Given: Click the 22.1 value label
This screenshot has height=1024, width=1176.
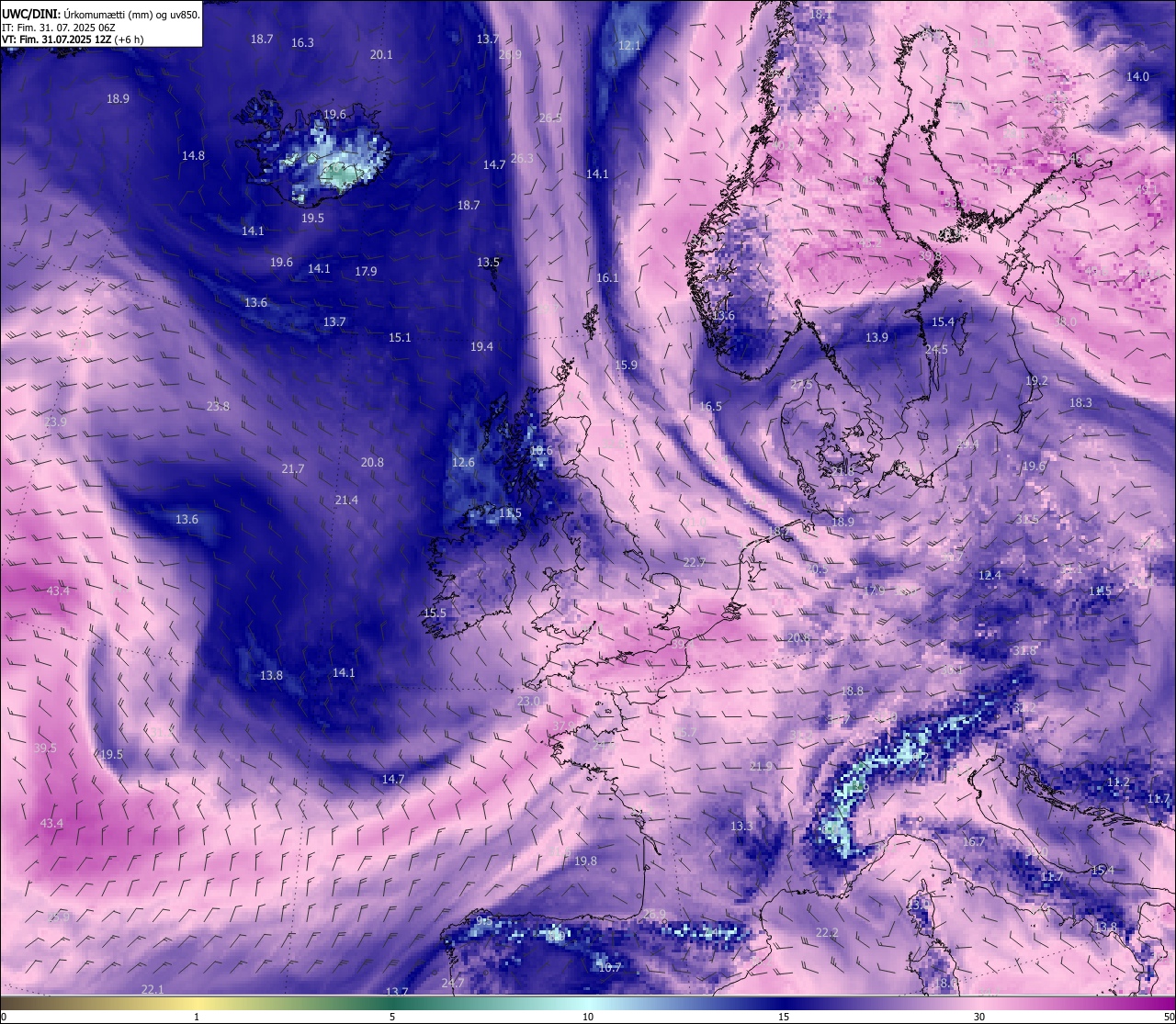Looking at the screenshot, I should (x=153, y=990).
